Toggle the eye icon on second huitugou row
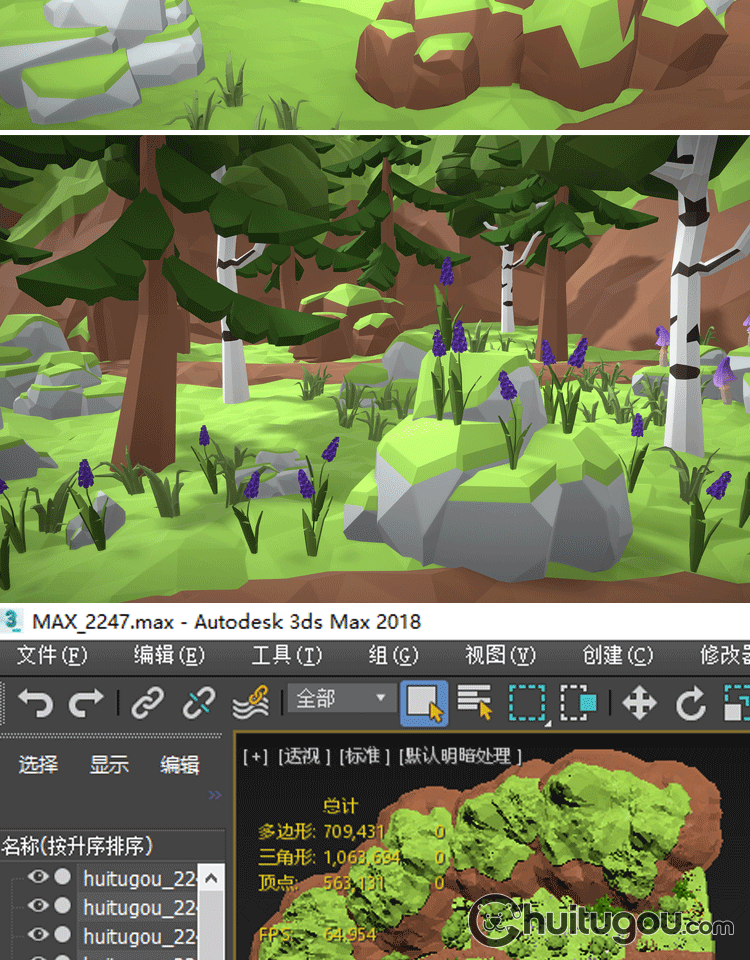 click(38, 905)
